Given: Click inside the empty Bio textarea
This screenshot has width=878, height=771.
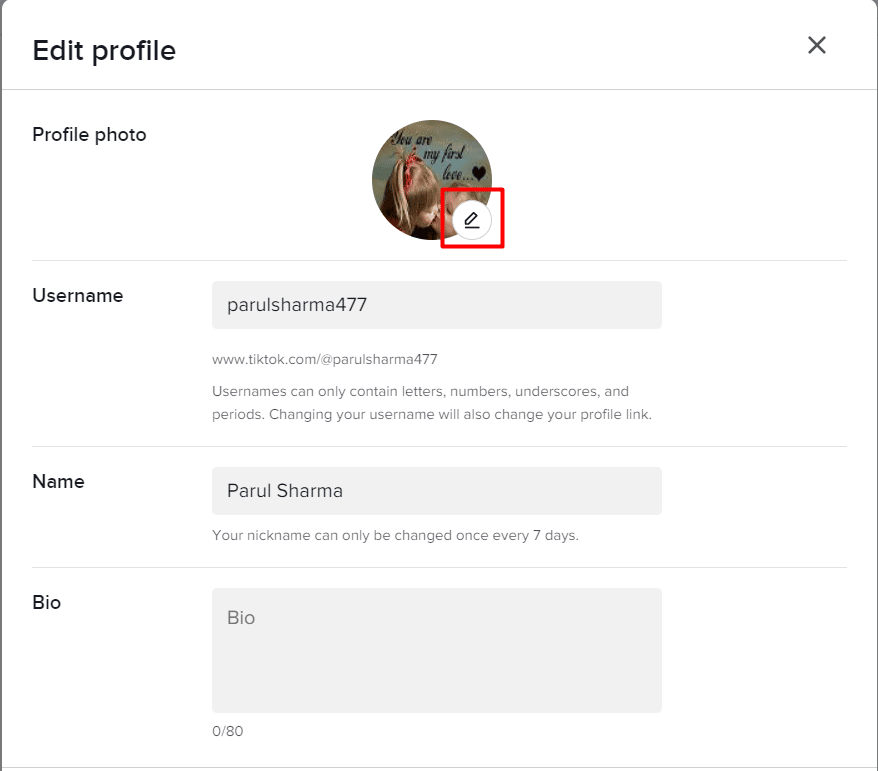Looking at the screenshot, I should point(436,649).
